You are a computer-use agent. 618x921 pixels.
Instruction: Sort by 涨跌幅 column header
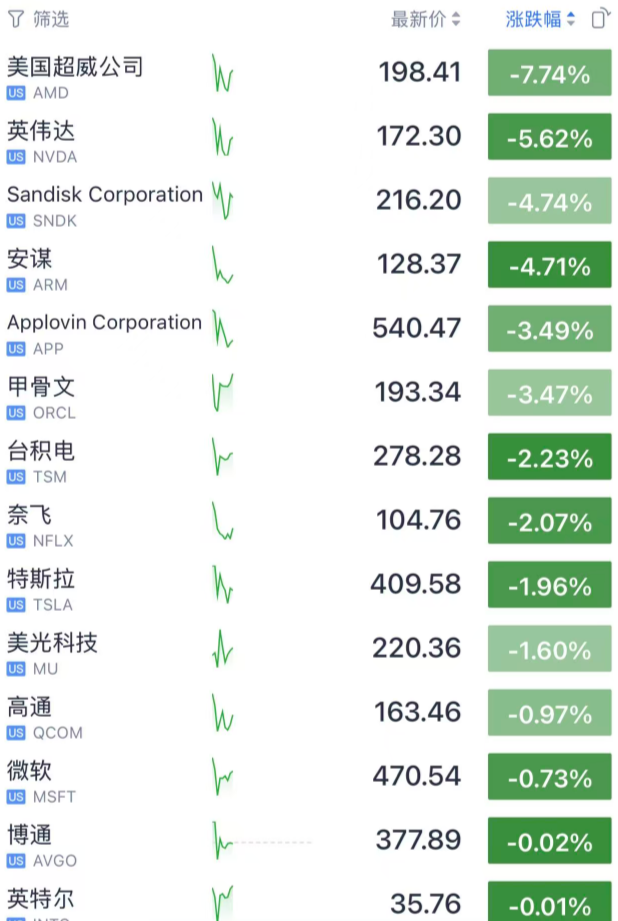pyautogui.click(x=540, y=19)
